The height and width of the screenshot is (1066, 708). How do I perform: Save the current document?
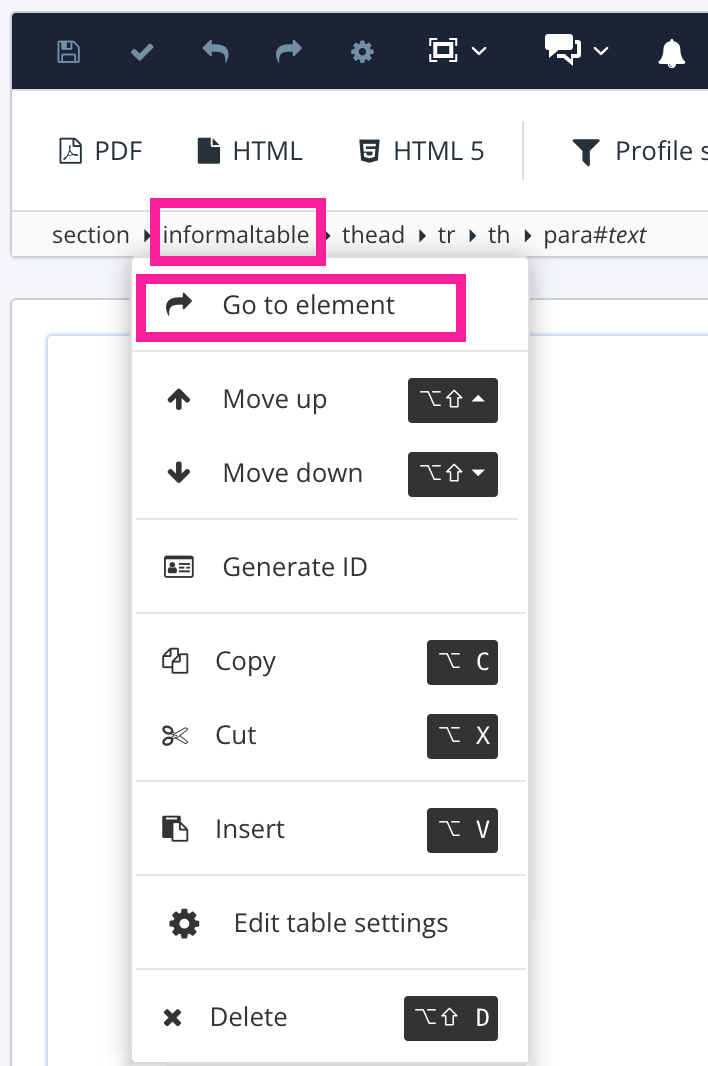(x=67, y=51)
